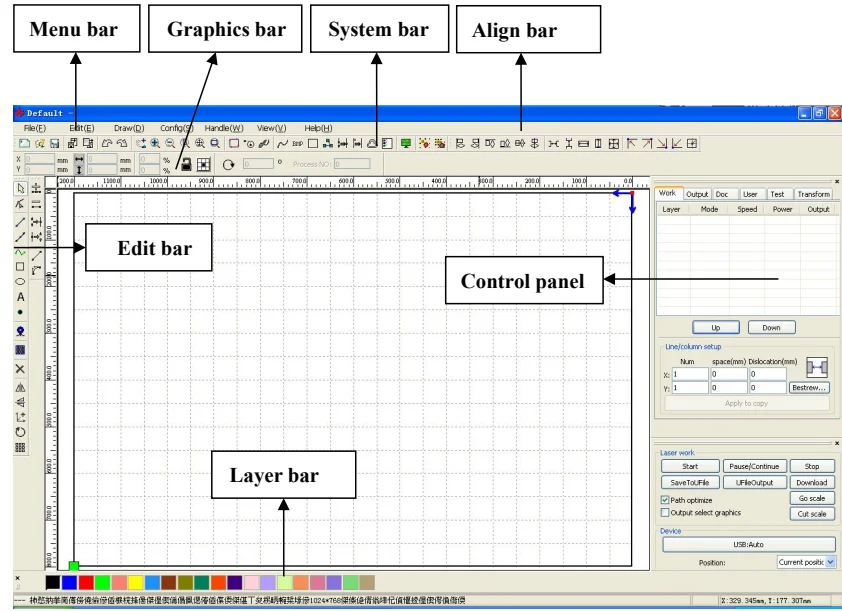Click the delete X tool icon
Viewport: 842px width, 611px height.
(x=20, y=369)
